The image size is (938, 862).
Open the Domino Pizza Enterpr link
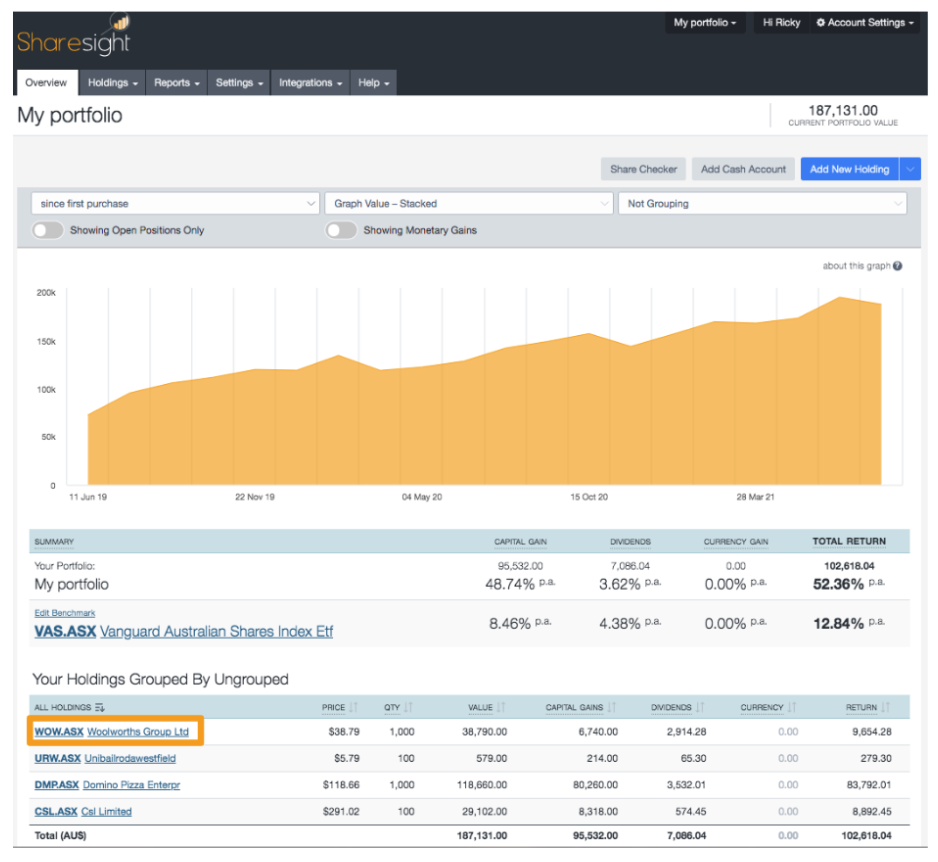[x=131, y=785]
